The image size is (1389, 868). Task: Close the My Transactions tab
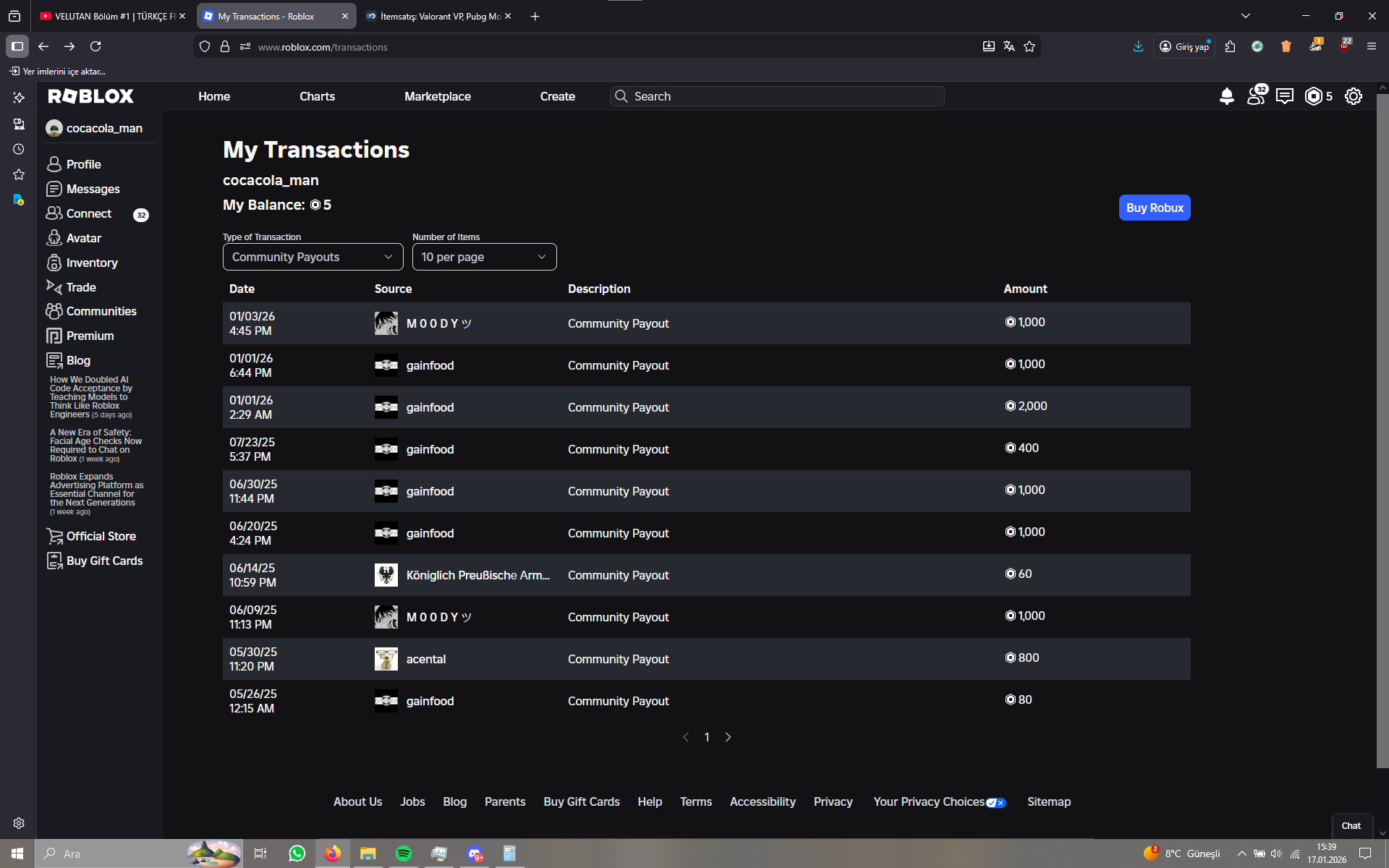point(345,16)
